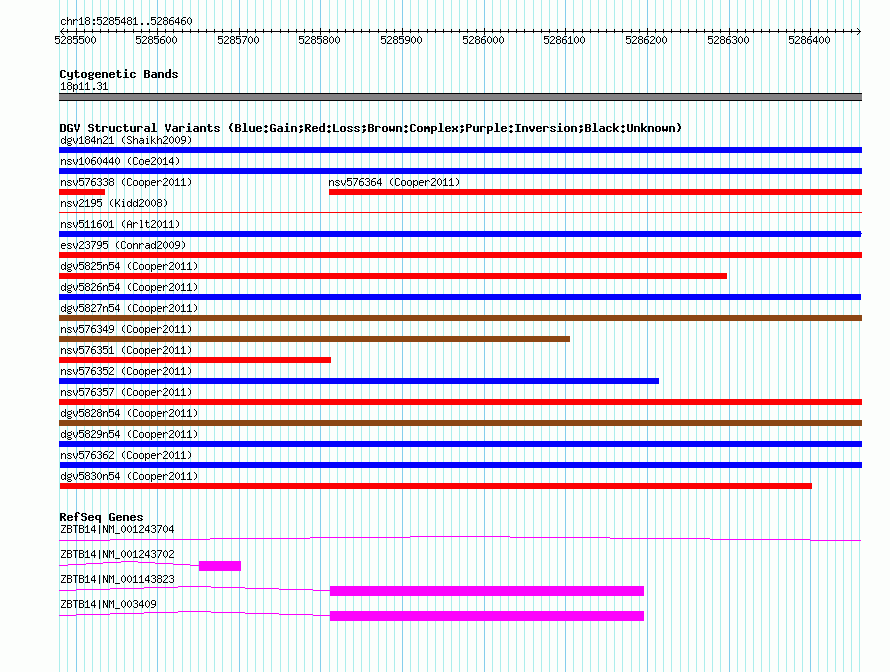Click the 18p11.31 cytogenetic band label
Viewport: 890px width, 672px height.
point(84,86)
